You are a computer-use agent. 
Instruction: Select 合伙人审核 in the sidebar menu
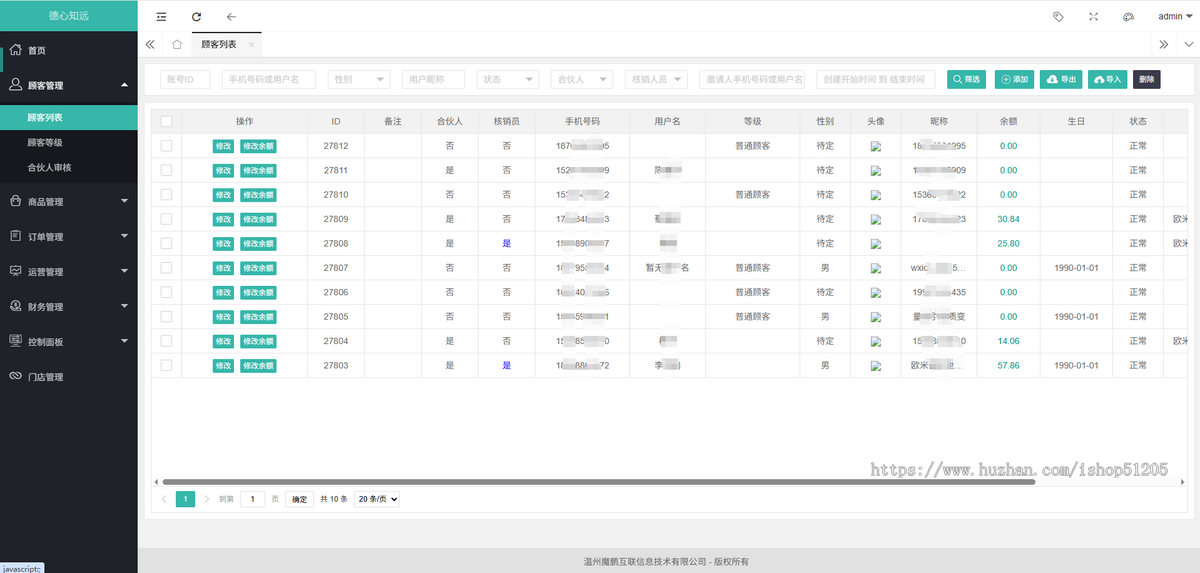(x=49, y=168)
